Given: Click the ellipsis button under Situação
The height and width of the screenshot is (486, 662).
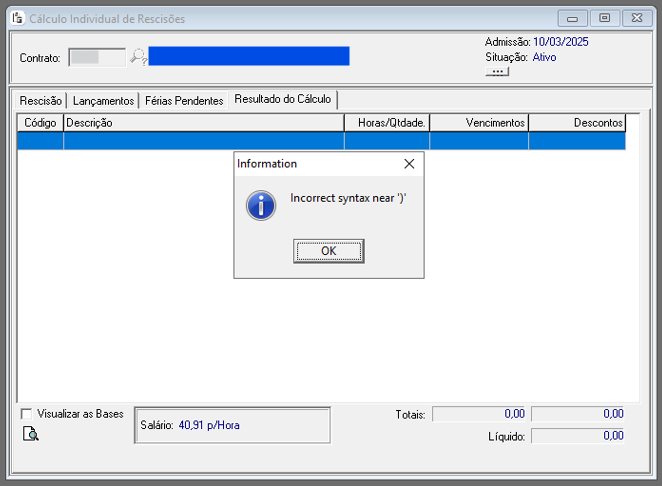Looking at the screenshot, I should point(497,72).
